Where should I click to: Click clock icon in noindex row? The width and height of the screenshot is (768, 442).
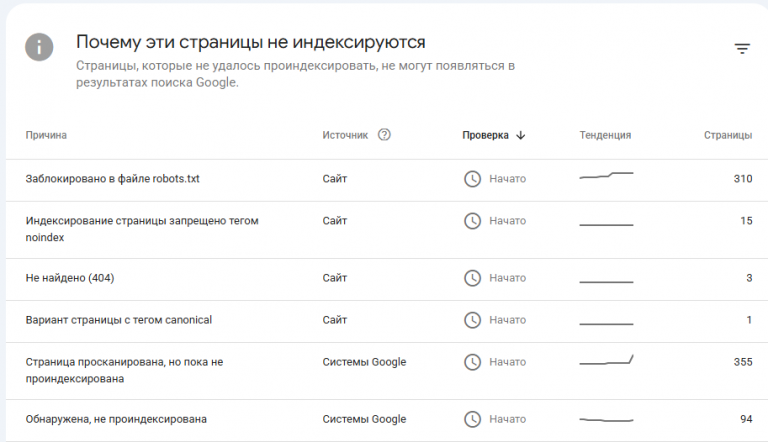[x=472, y=221]
